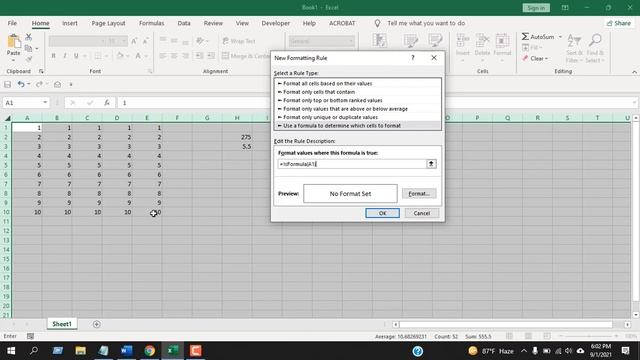
Task: Open Word from the taskbar
Action: [x=127, y=351]
